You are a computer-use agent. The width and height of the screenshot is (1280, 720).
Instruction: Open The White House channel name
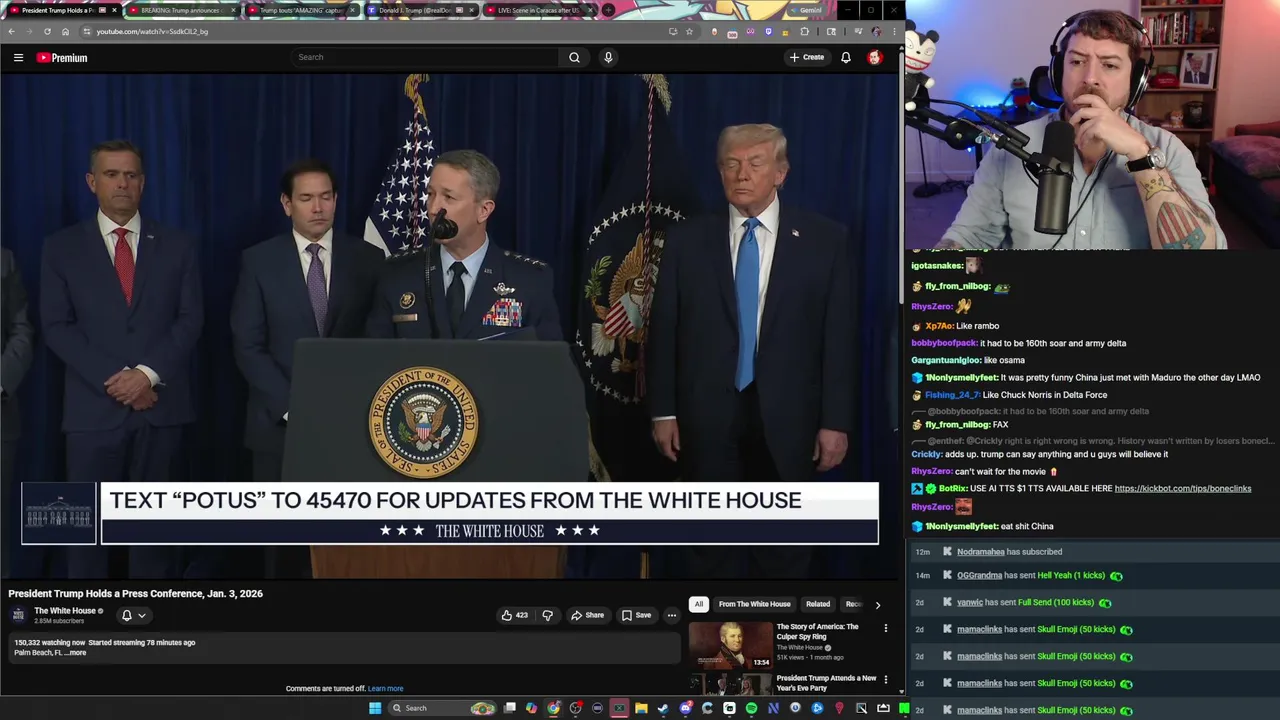point(65,610)
